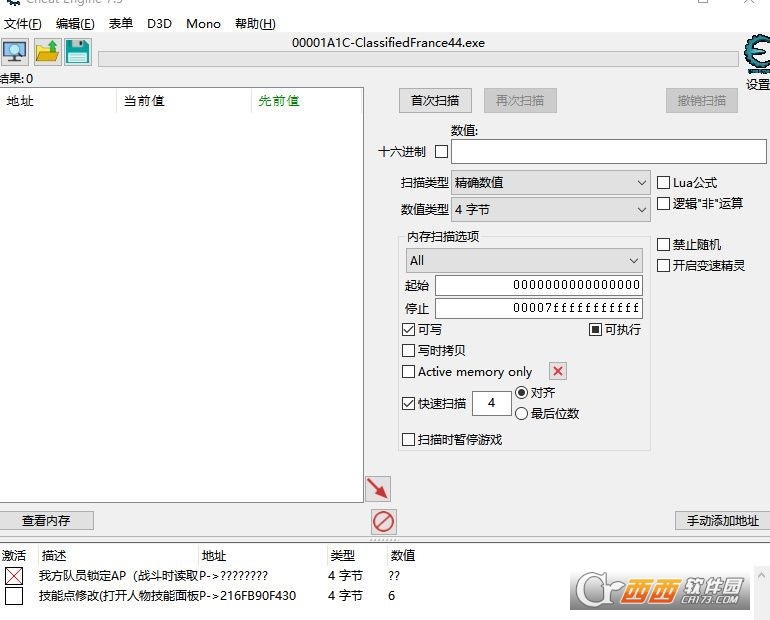
Task: Click the 手动添加地址 button
Action: click(722, 520)
